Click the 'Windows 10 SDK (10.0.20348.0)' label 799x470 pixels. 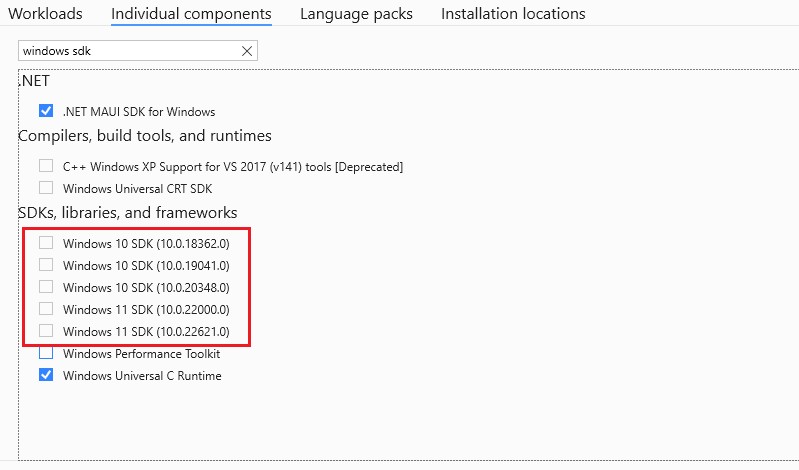(x=146, y=288)
